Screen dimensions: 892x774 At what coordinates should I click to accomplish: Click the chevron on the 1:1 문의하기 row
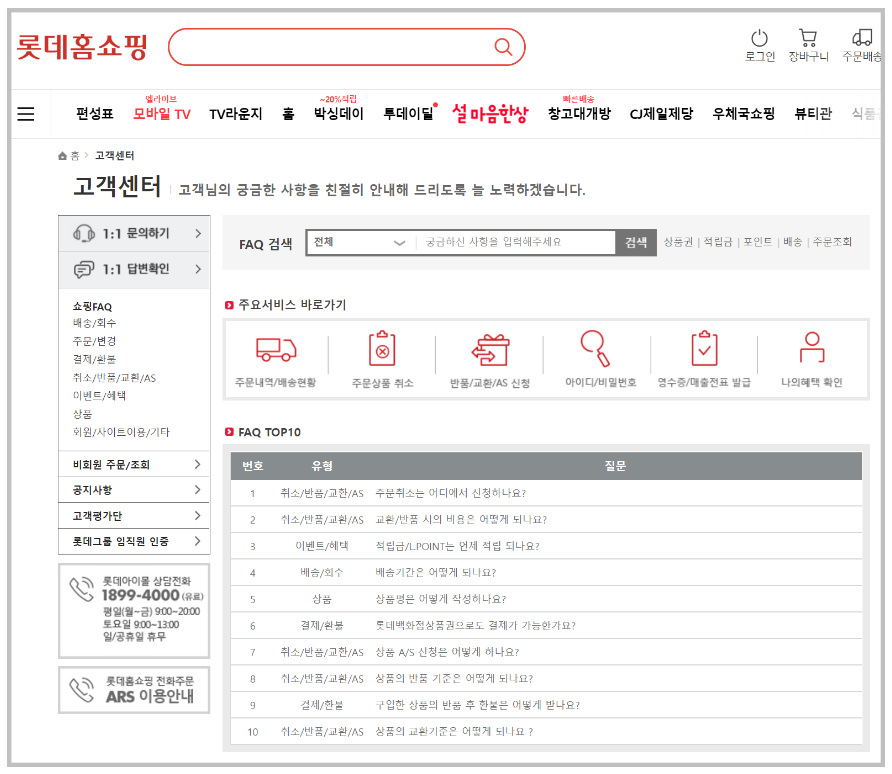click(x=198, y=233)
